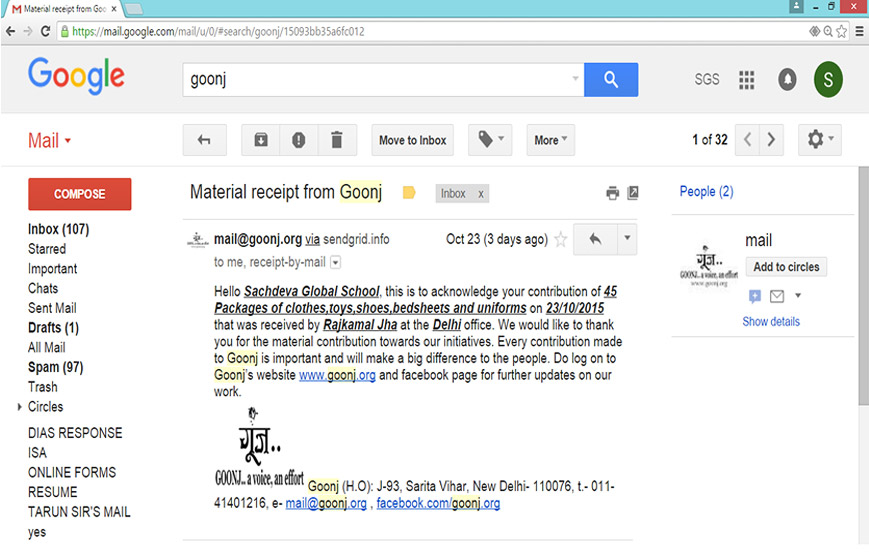Start a chat with mail contact

click(x=755, y=296)
